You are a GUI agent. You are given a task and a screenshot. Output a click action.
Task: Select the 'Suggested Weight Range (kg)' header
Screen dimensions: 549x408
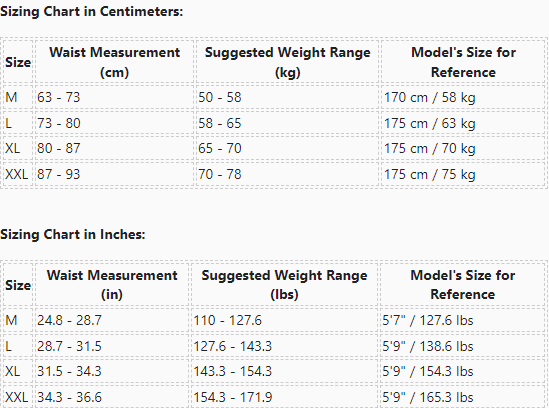[287, 62]
